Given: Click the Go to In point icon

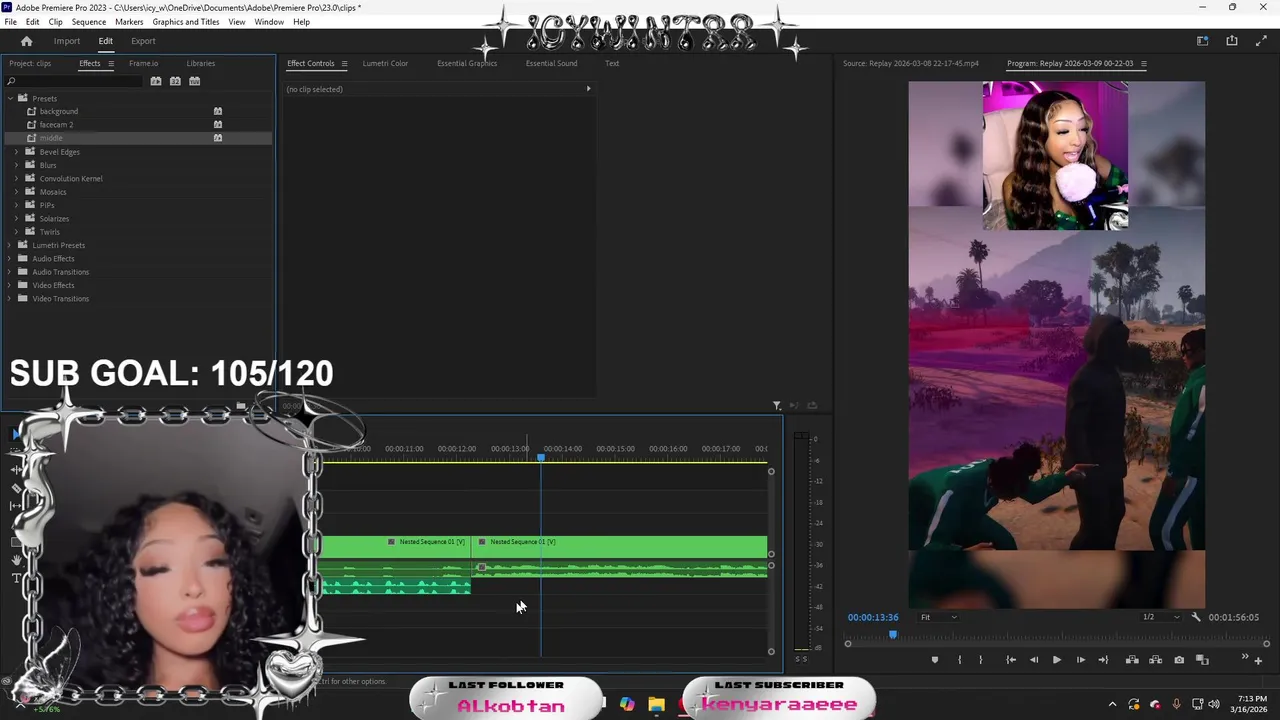Looking at the screenshot, I should coord(1011,660).
